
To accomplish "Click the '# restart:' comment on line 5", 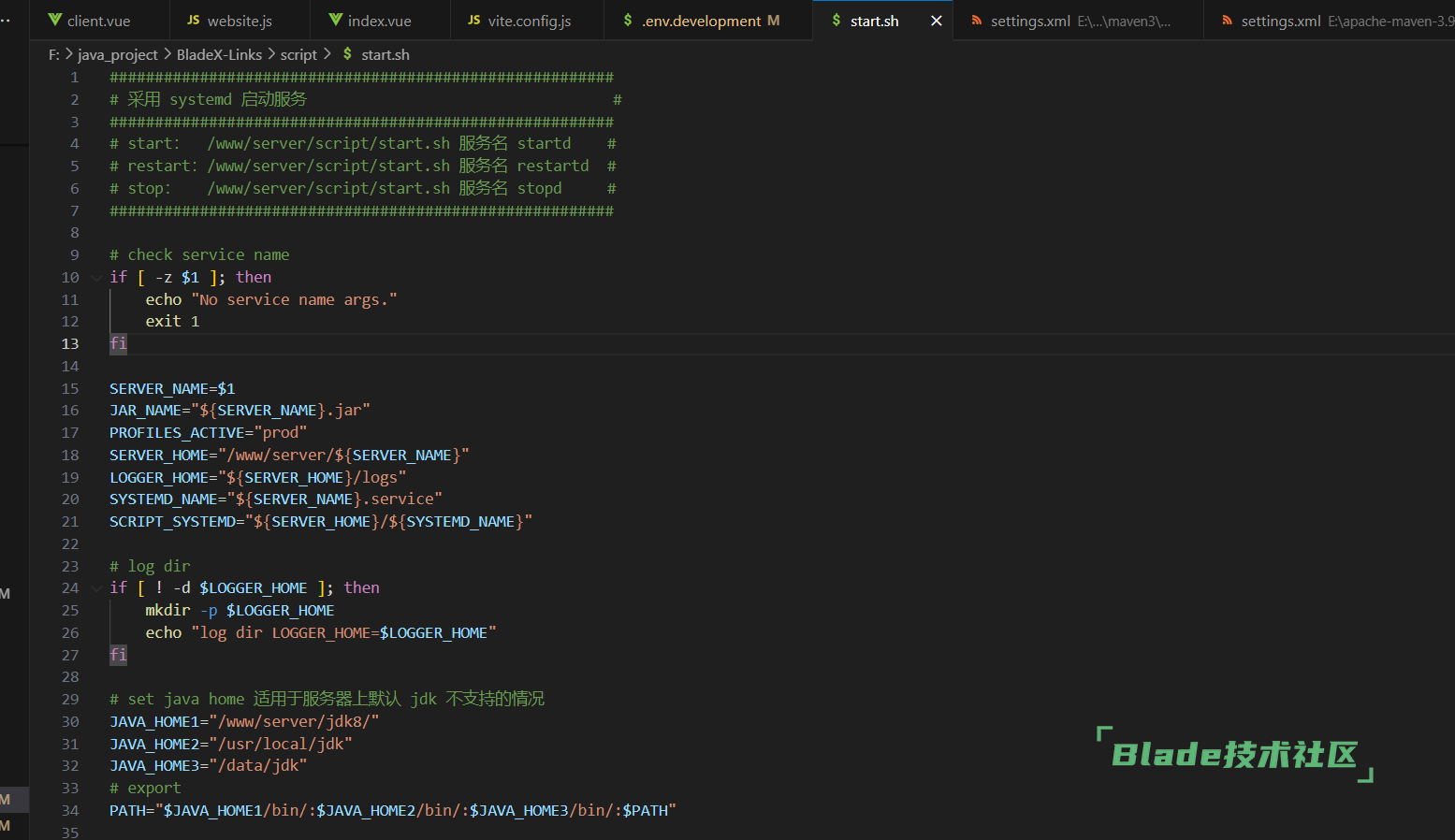I will [362, 167].
